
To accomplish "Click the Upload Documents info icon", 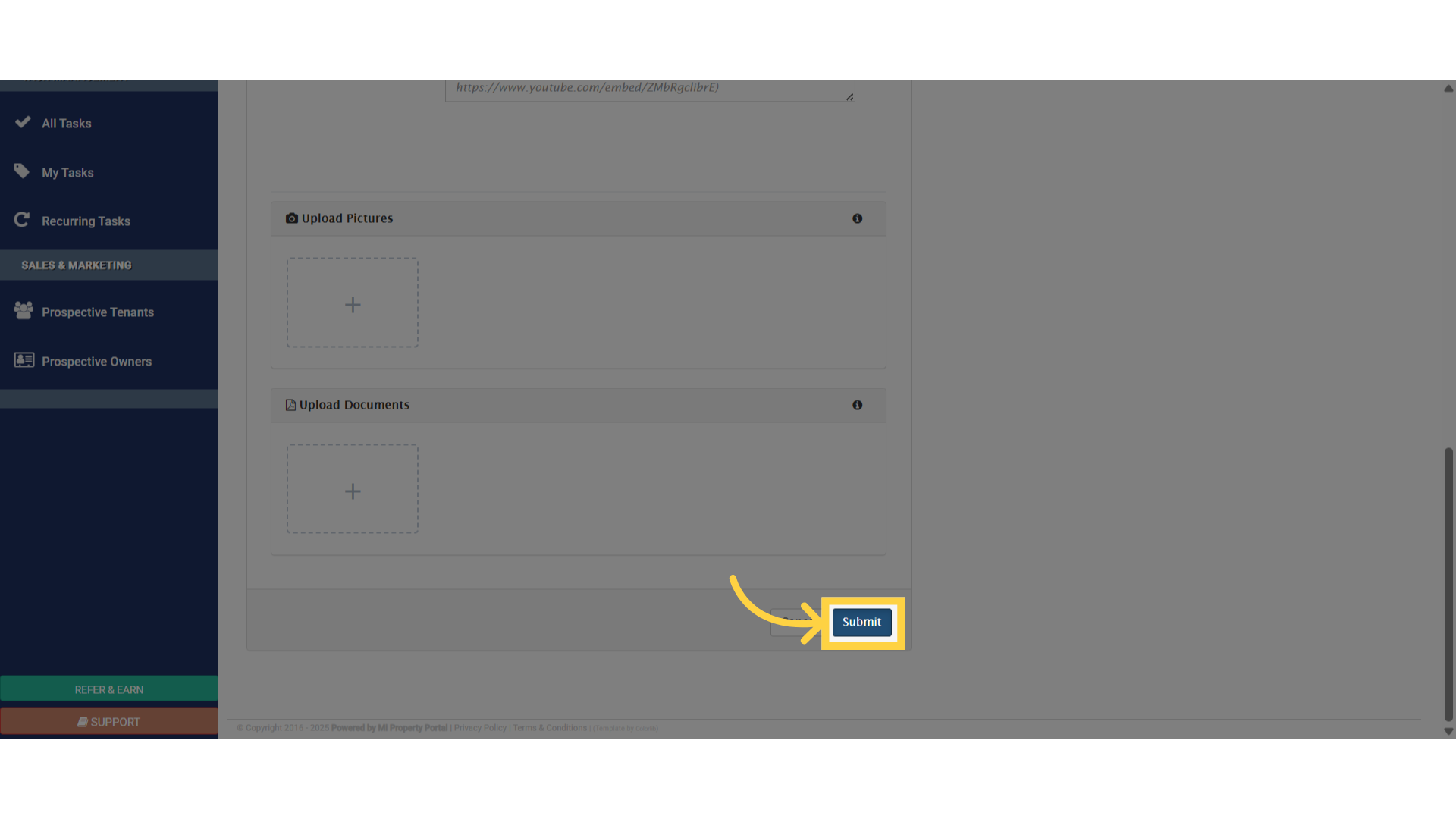I will click(x=857, y=405).
